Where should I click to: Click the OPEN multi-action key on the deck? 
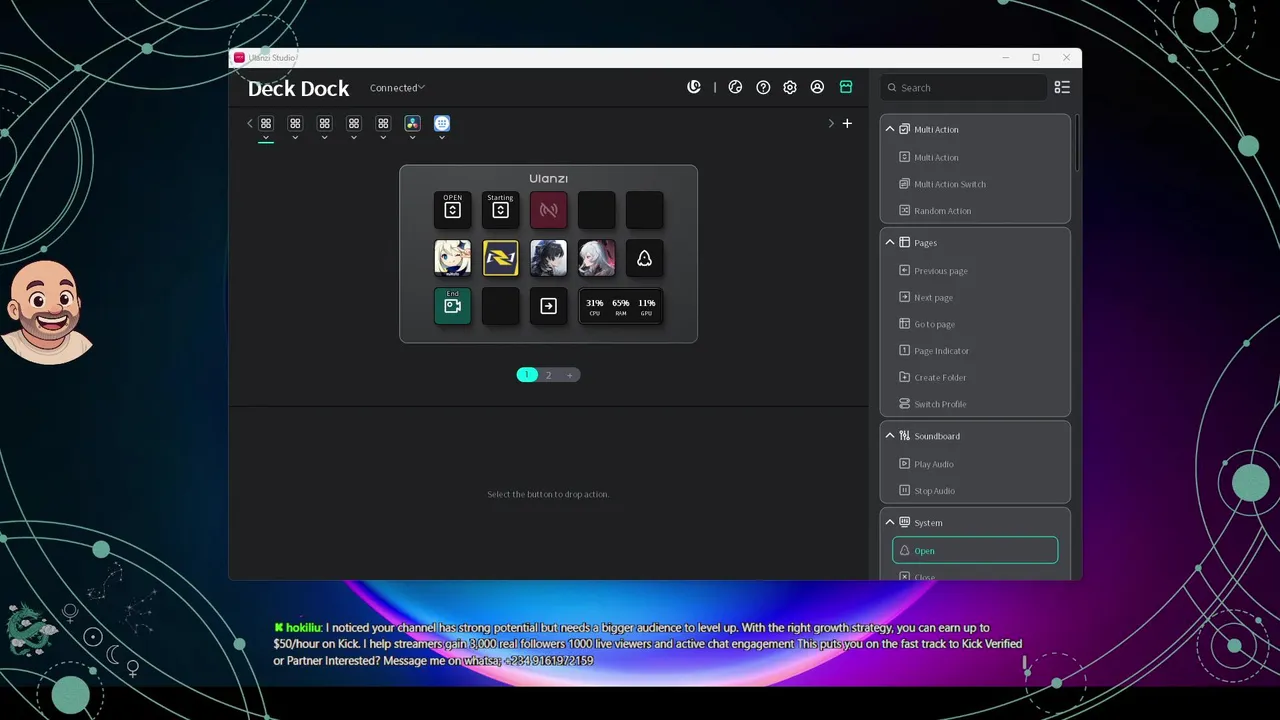(453, 210)
